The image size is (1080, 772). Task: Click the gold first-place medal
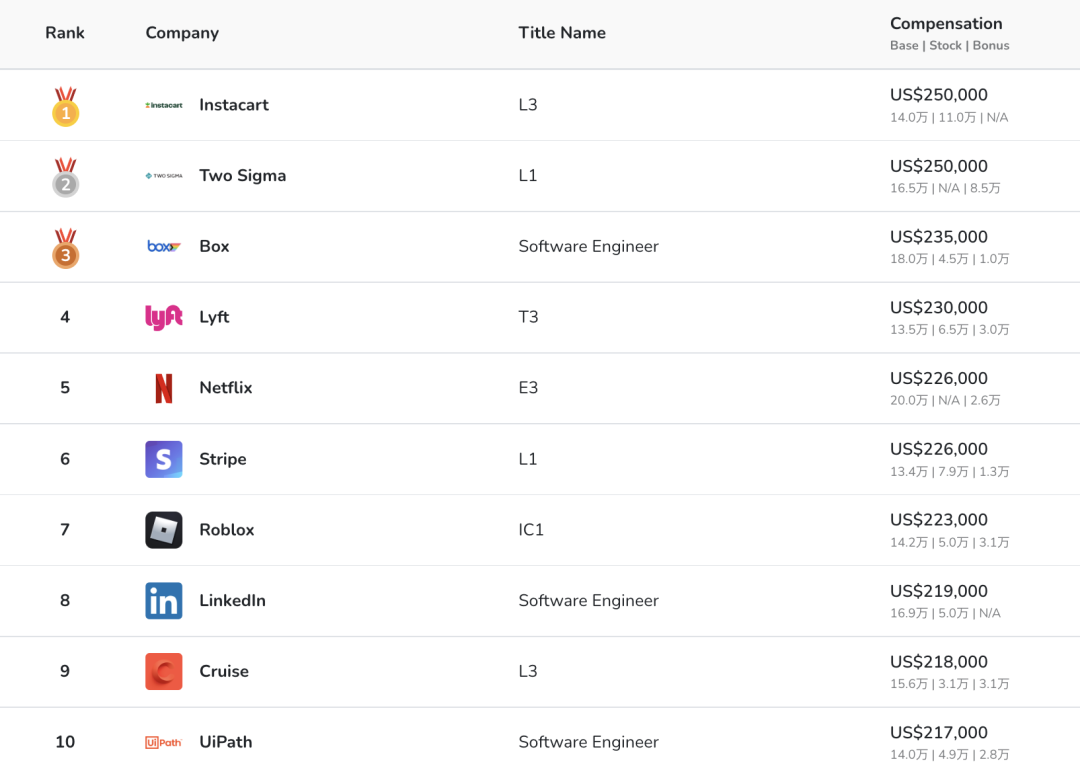coord(66,107)
